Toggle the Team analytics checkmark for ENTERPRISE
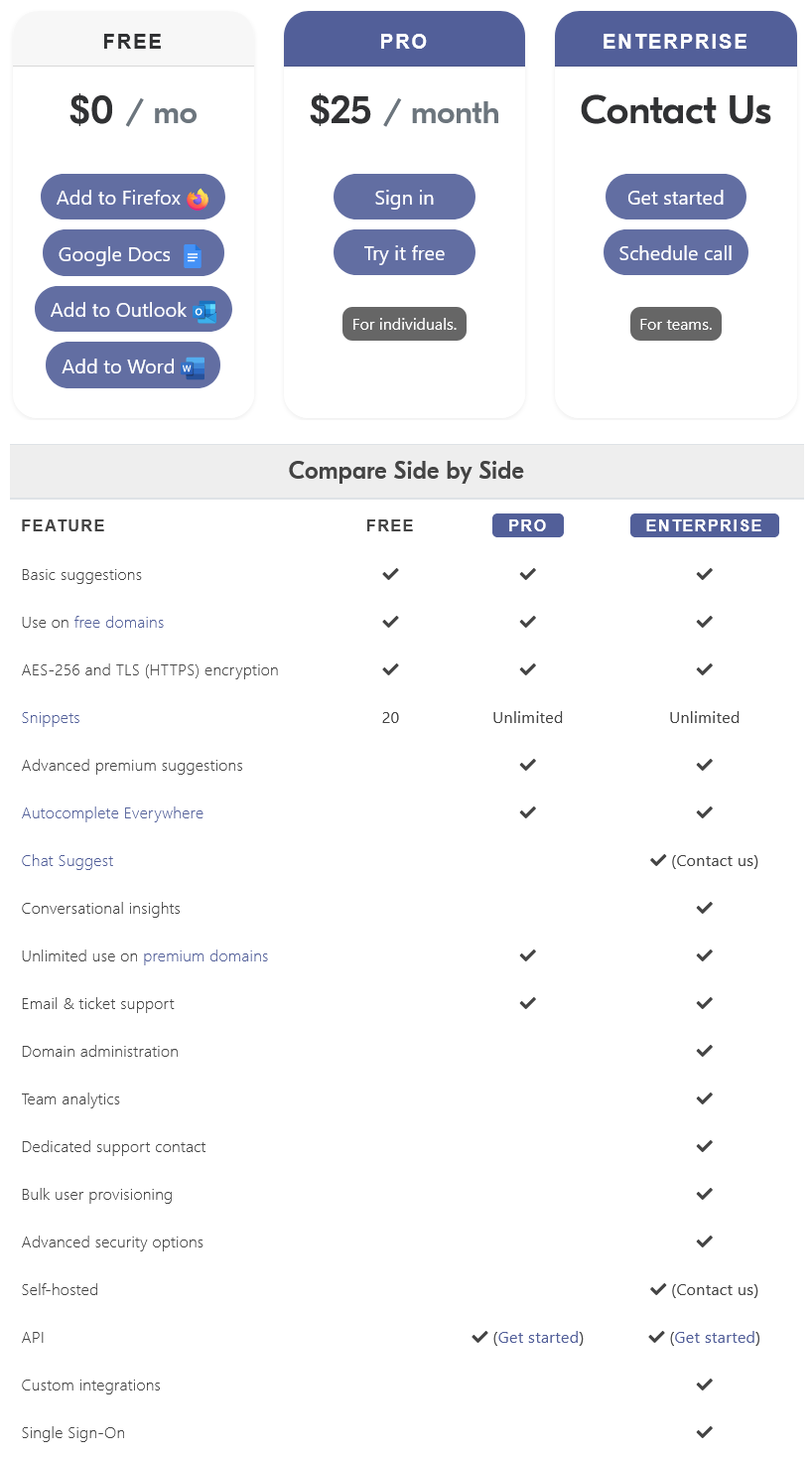This screenshot has width=812, height=1460. 704,1098
